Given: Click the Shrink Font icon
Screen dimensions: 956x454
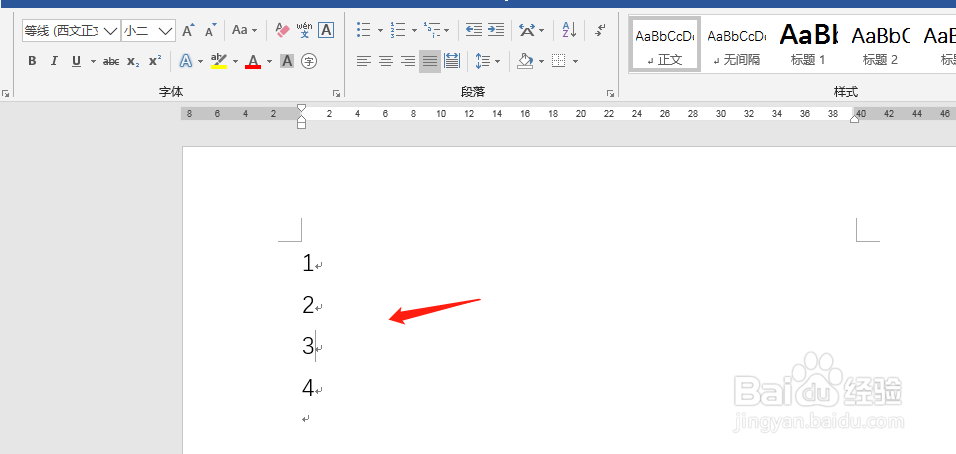Looking at the screenshot, I should pos(210,30).
